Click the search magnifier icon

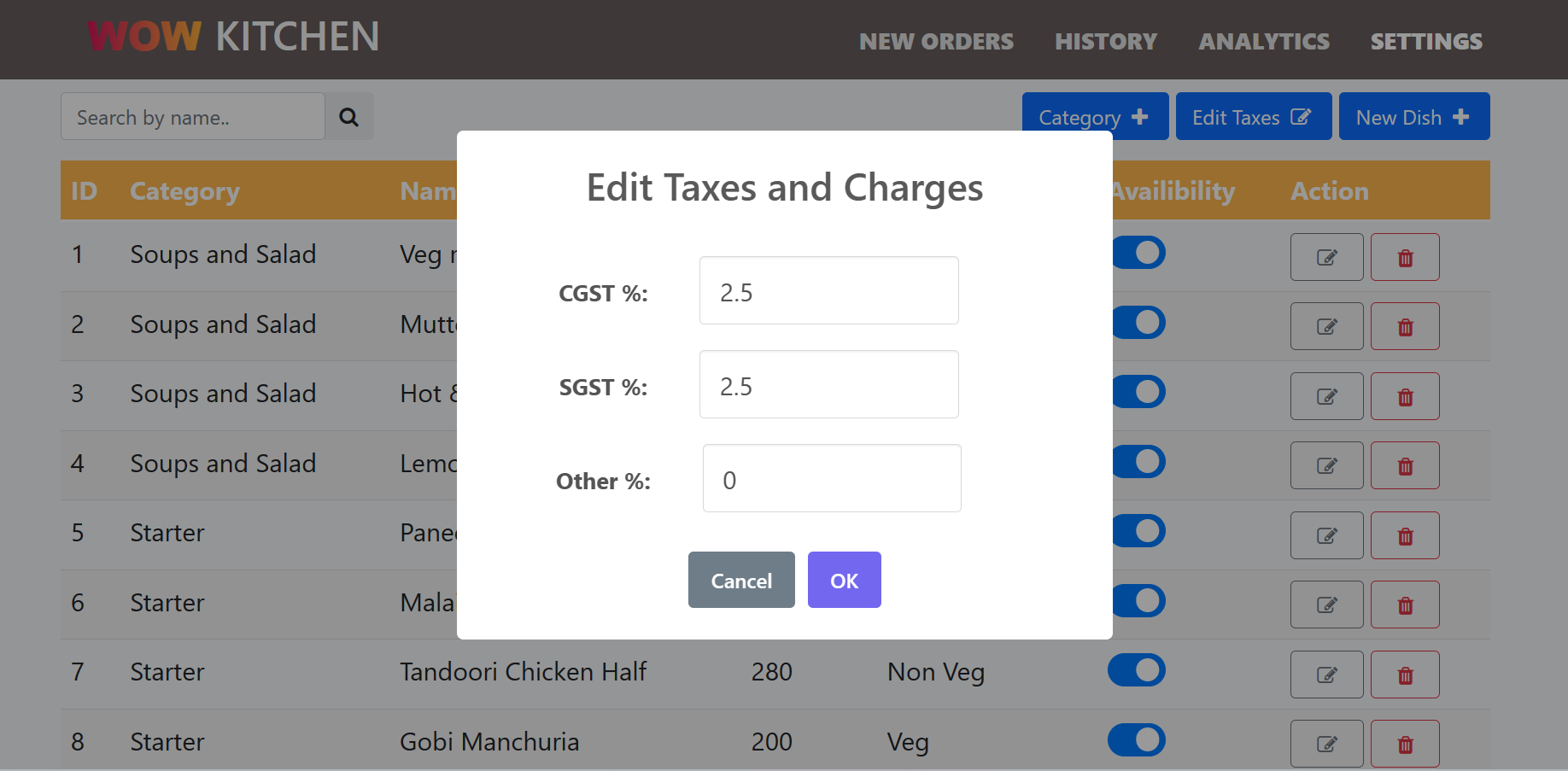[349, 116]
